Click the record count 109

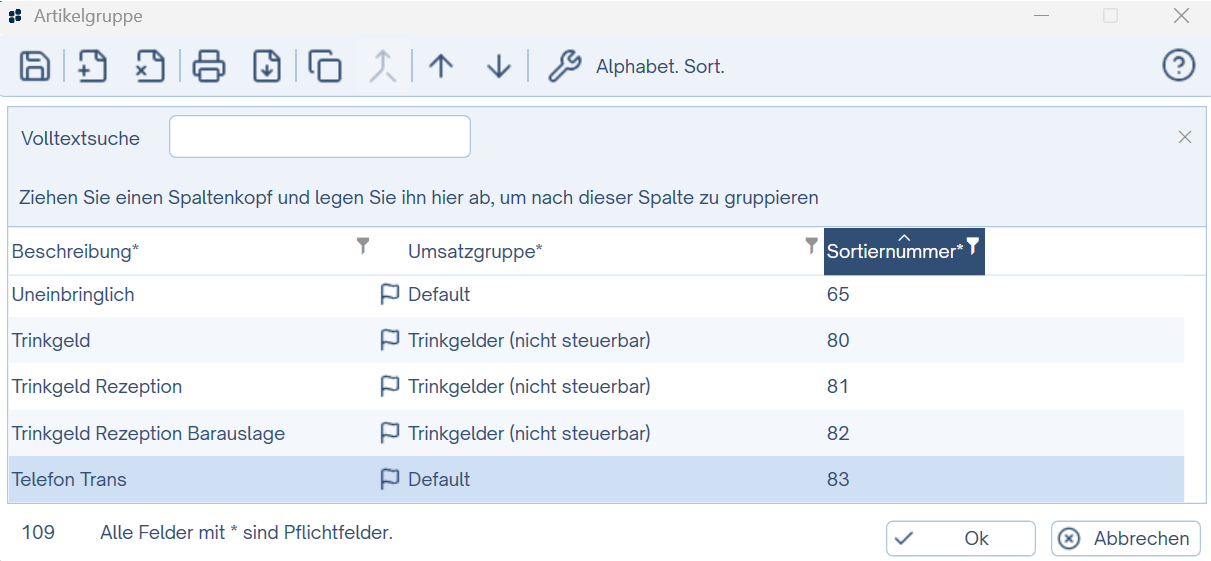pos(38,533)
